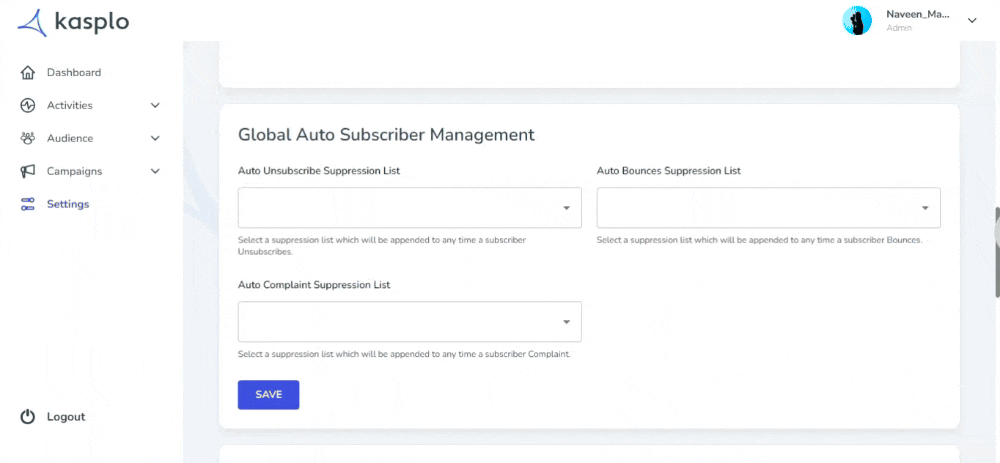This screenshot has height=463, width=1000.
Task: Click the kasplo logo icon
Action: pos(33,22)
